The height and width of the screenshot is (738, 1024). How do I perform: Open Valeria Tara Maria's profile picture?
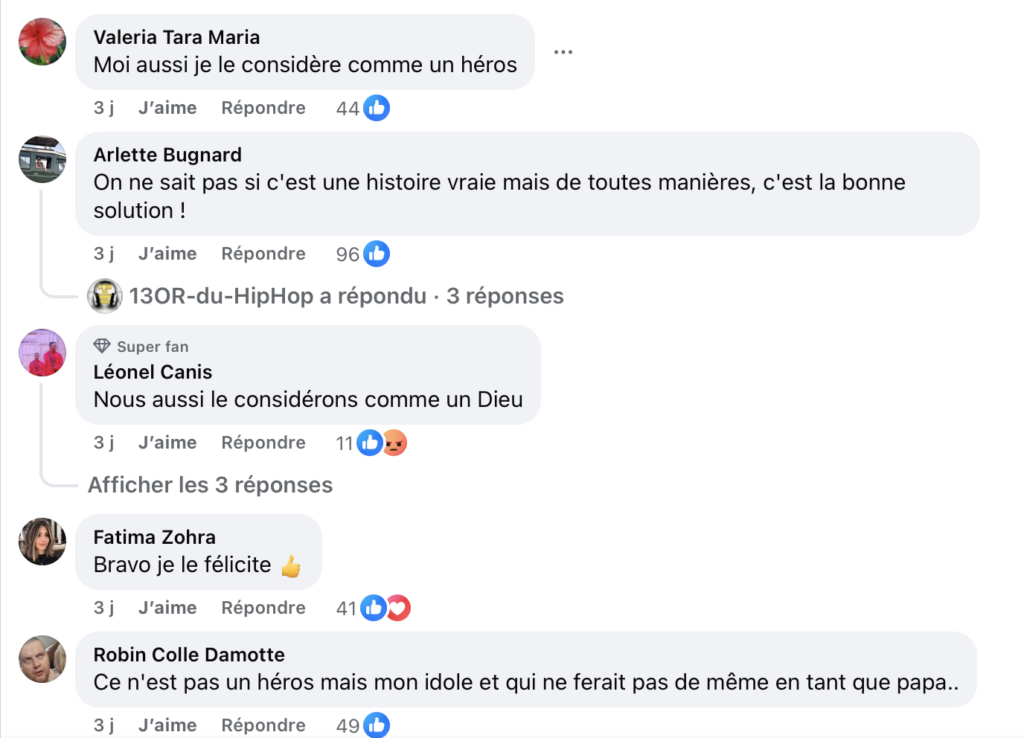coord(41,42)
